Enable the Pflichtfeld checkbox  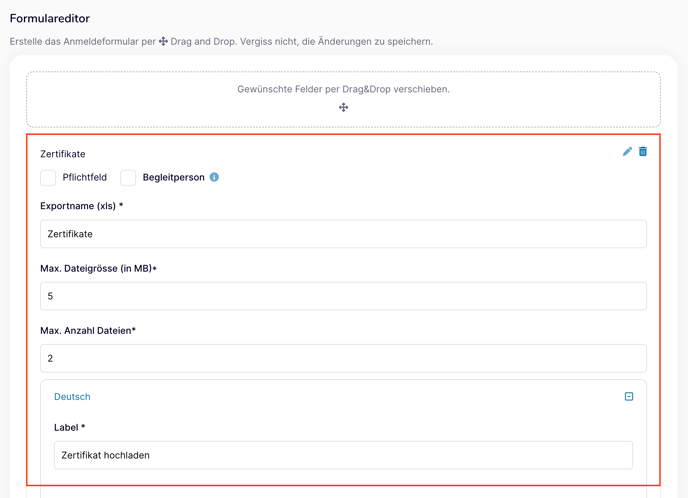(48, 178)
